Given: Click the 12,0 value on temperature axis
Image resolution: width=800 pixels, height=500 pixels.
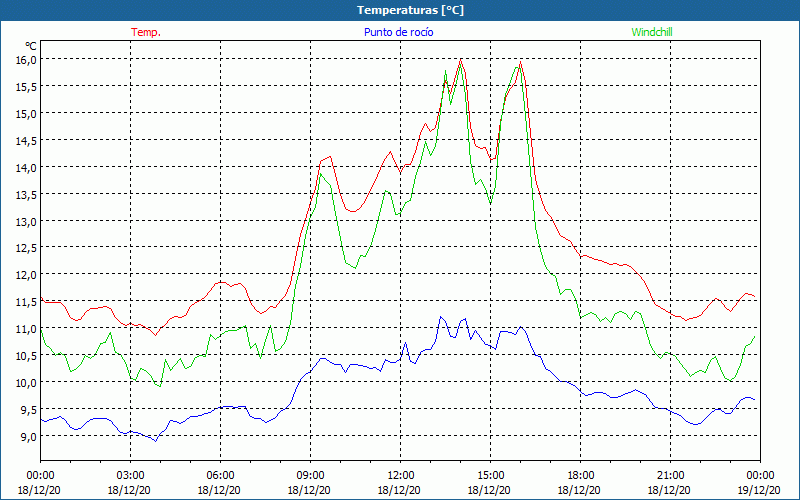Looking at the screenshot, I should (27, 275).
